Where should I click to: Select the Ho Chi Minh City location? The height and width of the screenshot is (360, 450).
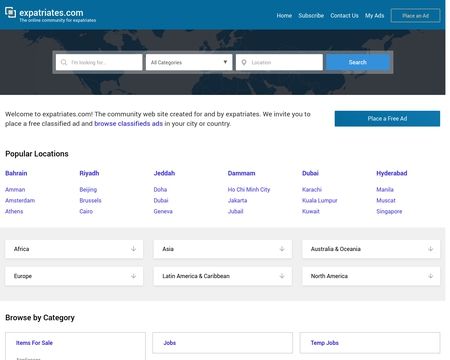(x=249, y=190)
